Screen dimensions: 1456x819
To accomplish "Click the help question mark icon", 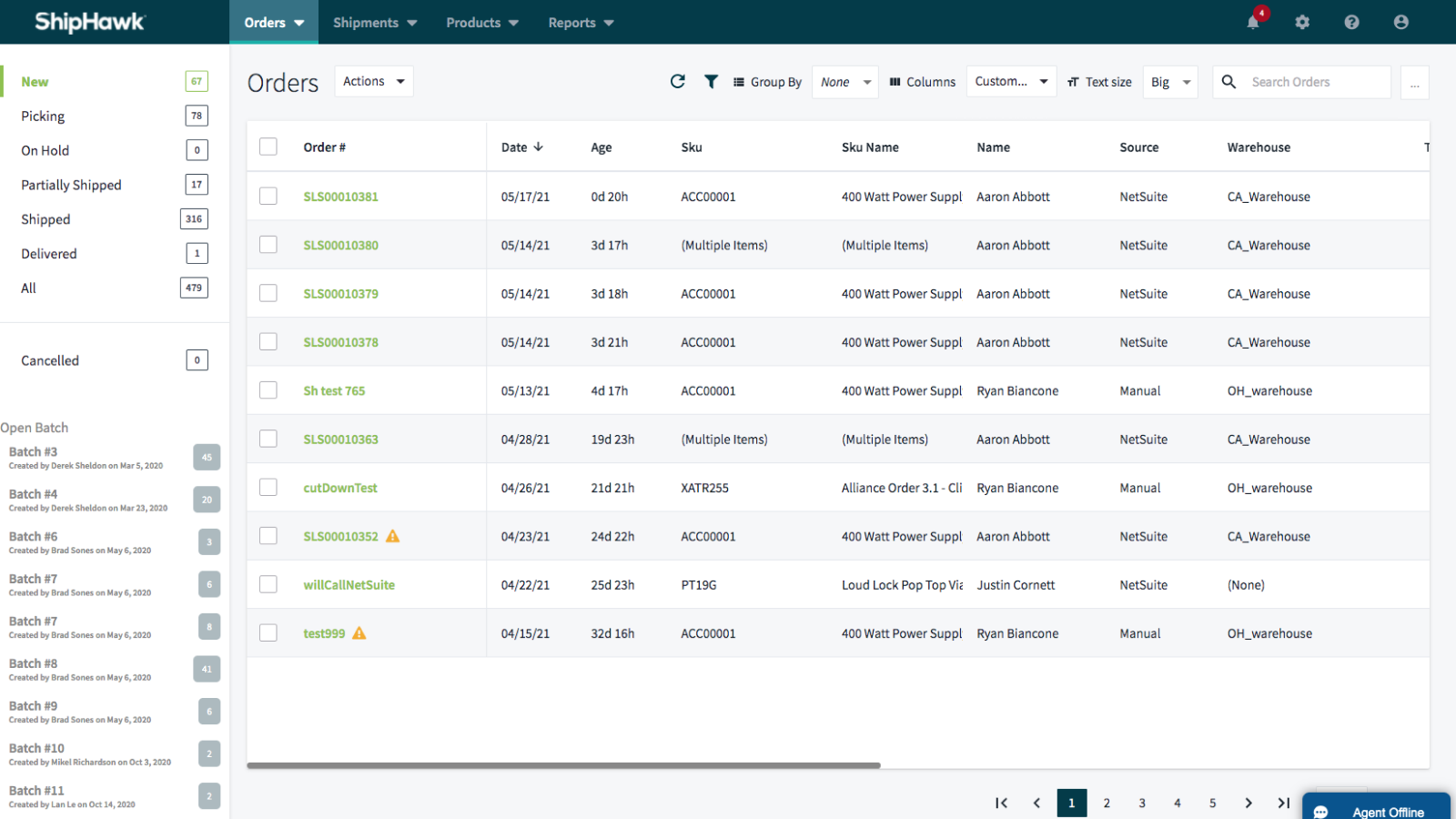I will (x=1351, y=22).
